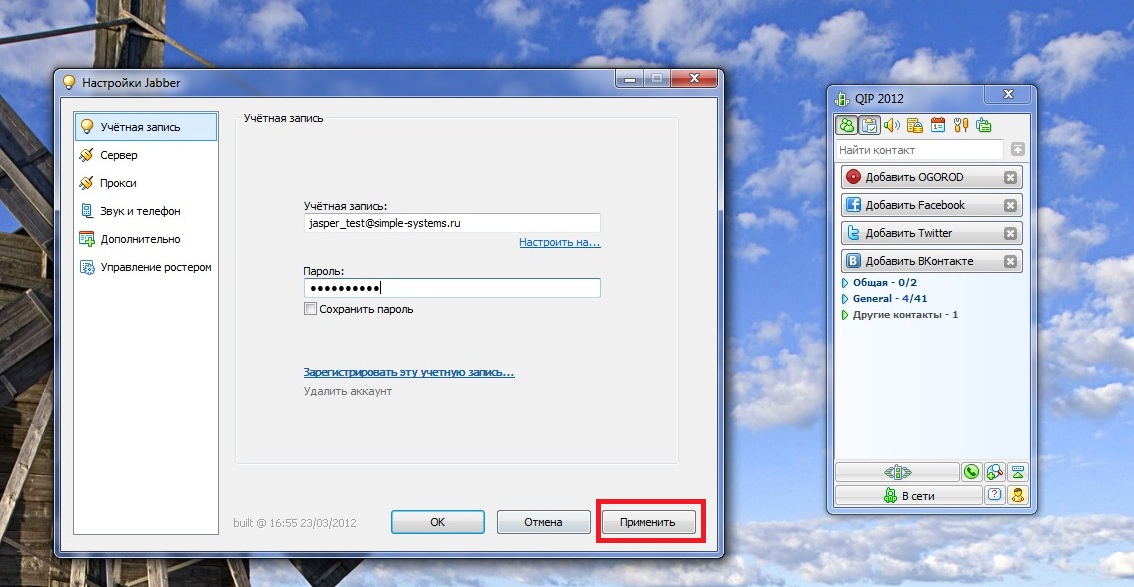
Task: Focus the Учётная запись field with jasper_test address
Action: [x=452, y=223]
